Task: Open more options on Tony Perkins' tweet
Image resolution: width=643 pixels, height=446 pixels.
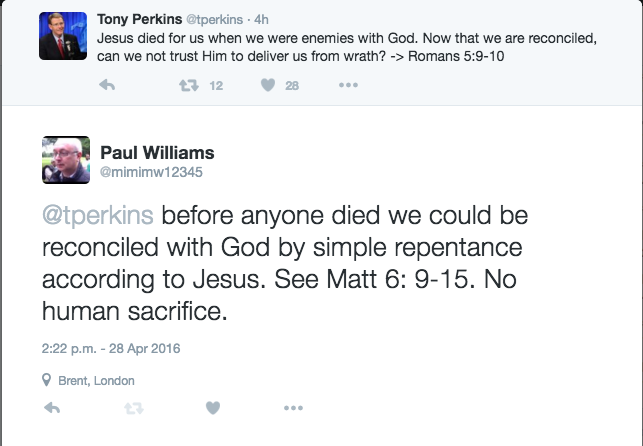Action: tap(348, 86)
